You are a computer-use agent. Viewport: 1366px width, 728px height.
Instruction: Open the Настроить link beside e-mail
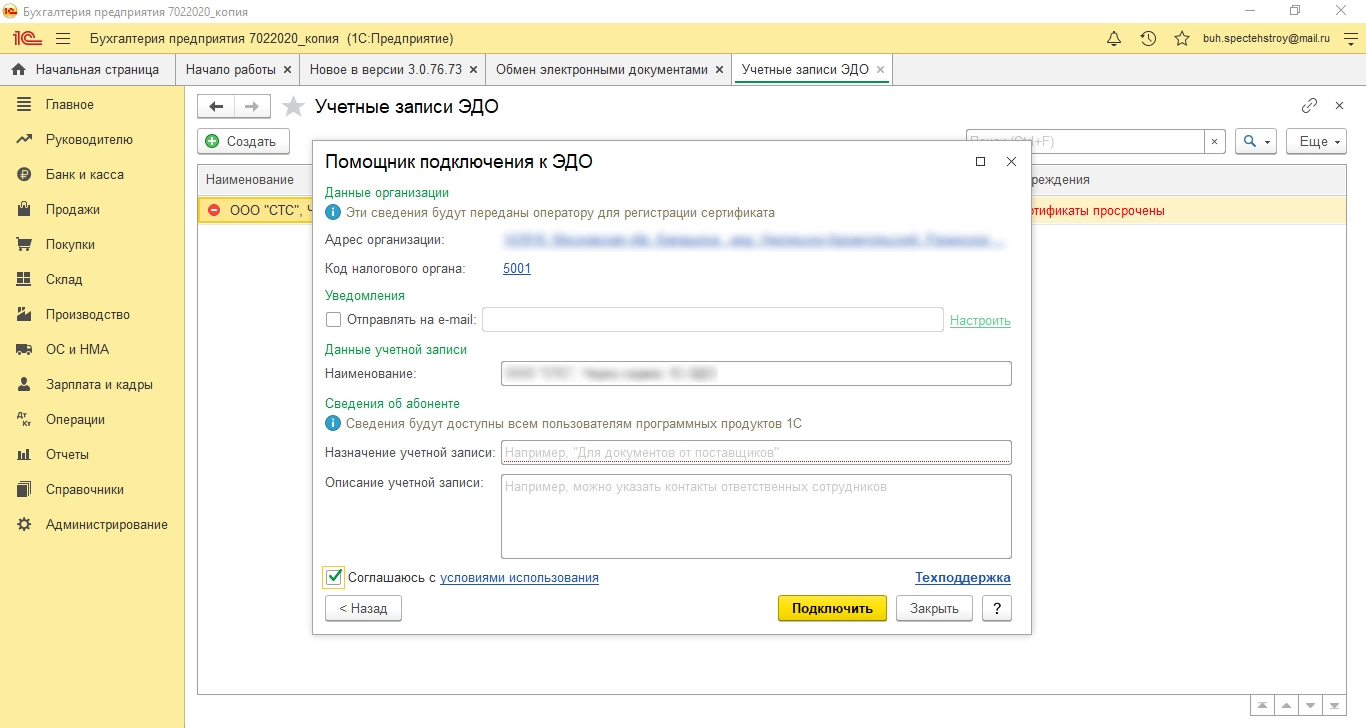pyautogui.click(x=980, y=320)
